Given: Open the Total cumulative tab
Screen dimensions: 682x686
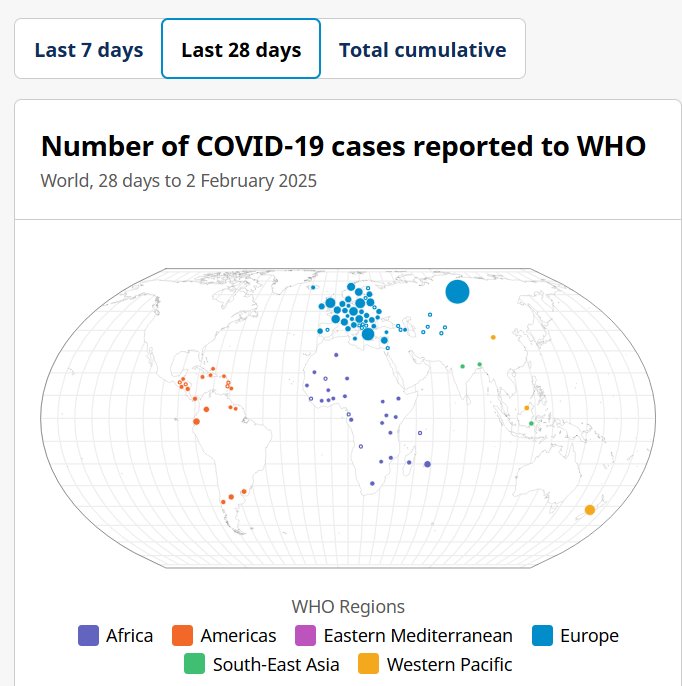Looking at the screenshot, I should coord(422,50).
